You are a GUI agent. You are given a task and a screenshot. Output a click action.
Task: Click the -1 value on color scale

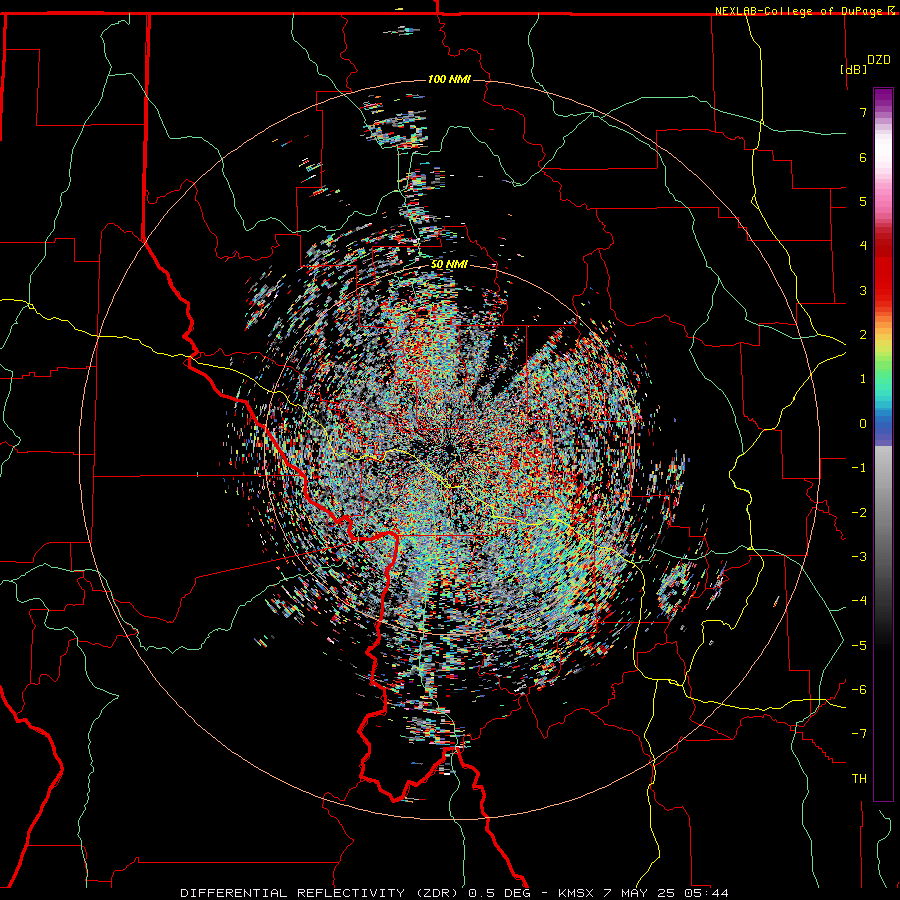click(x=859, y=468)
